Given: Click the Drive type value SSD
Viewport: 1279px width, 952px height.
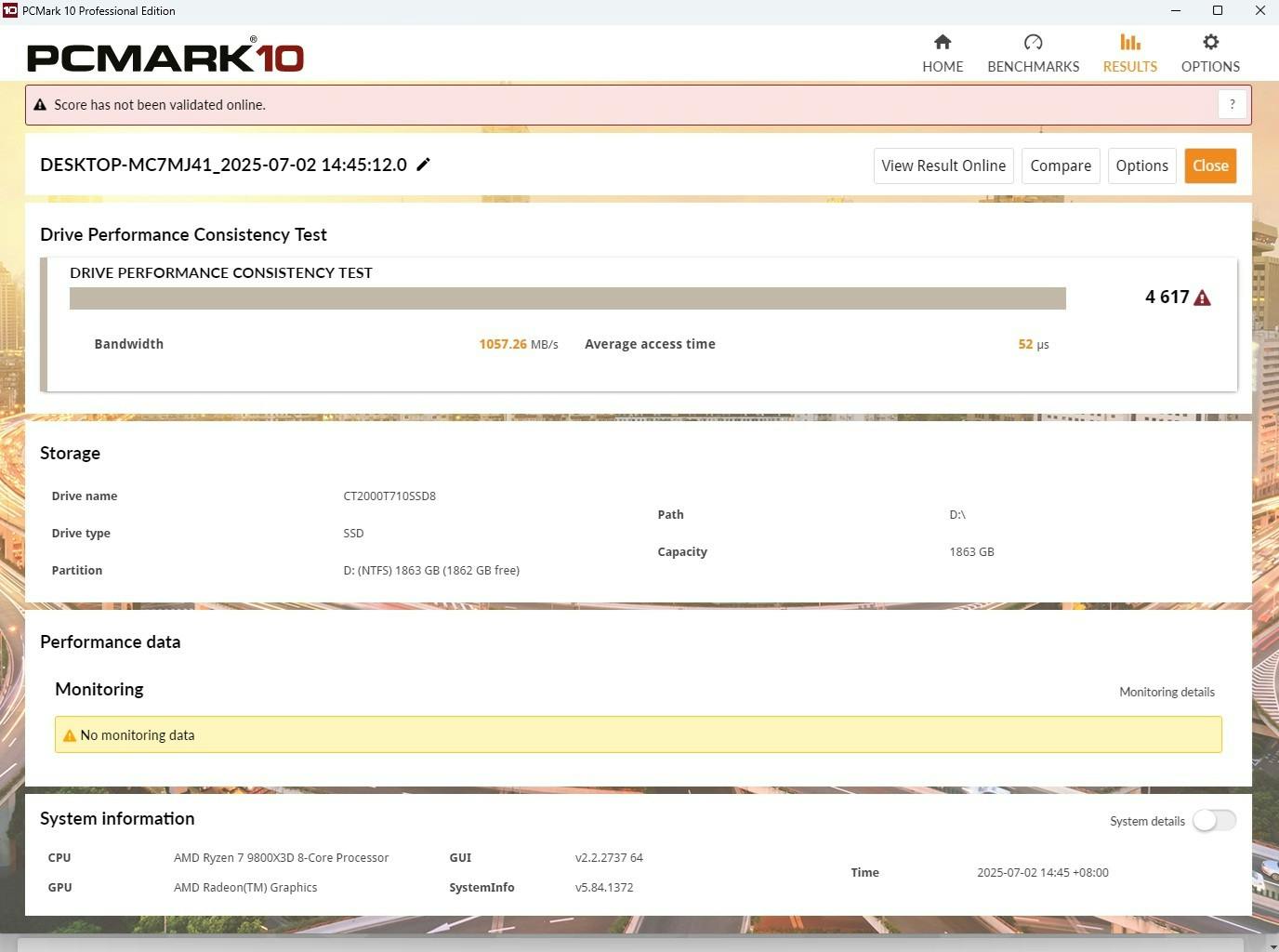Looking at the screenshot, I should pyautogui.click(x=353, y=533).
